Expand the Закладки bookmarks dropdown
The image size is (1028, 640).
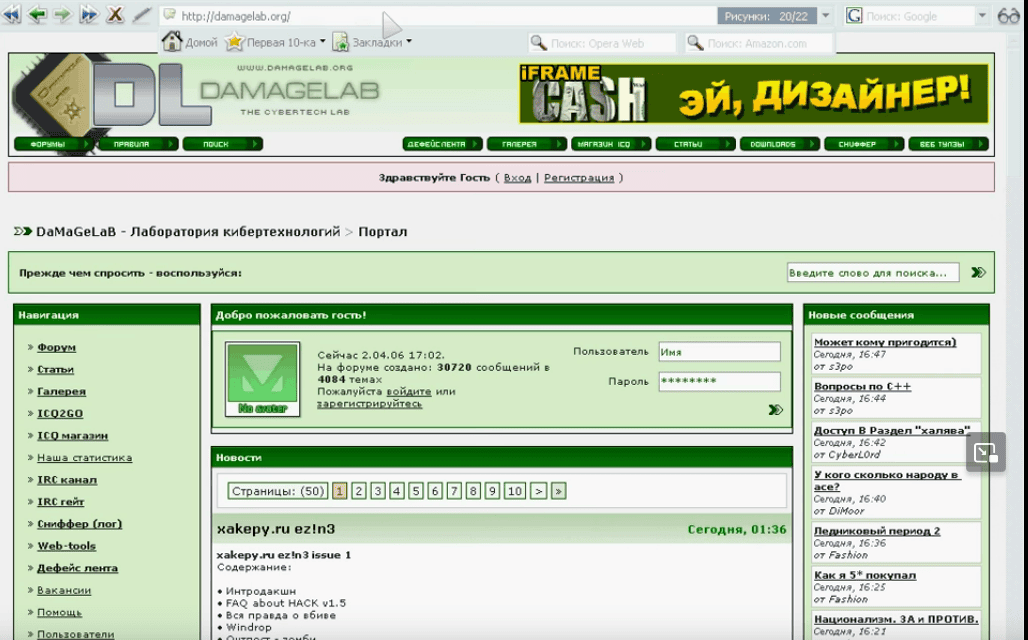click(x=409, y=42)
